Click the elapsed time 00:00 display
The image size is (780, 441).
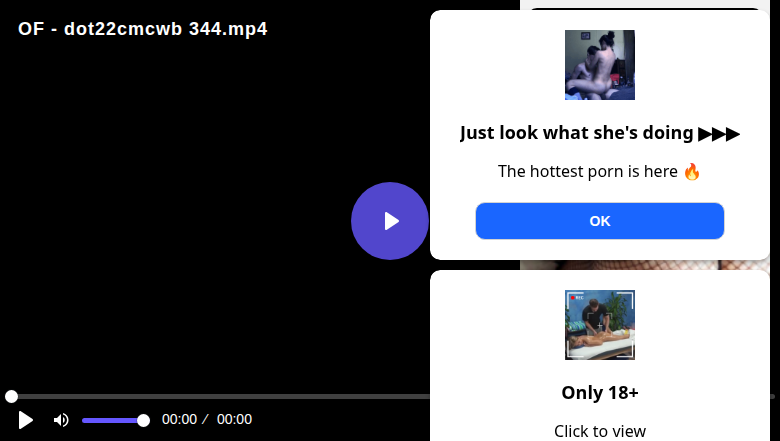click(x=179, y=420)
